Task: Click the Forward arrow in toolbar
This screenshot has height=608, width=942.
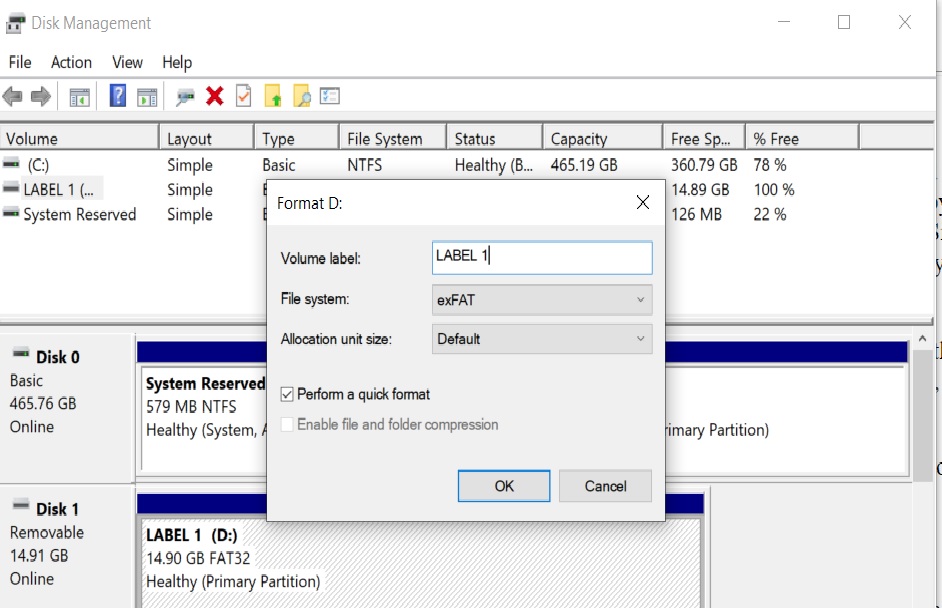Action: 41,96
